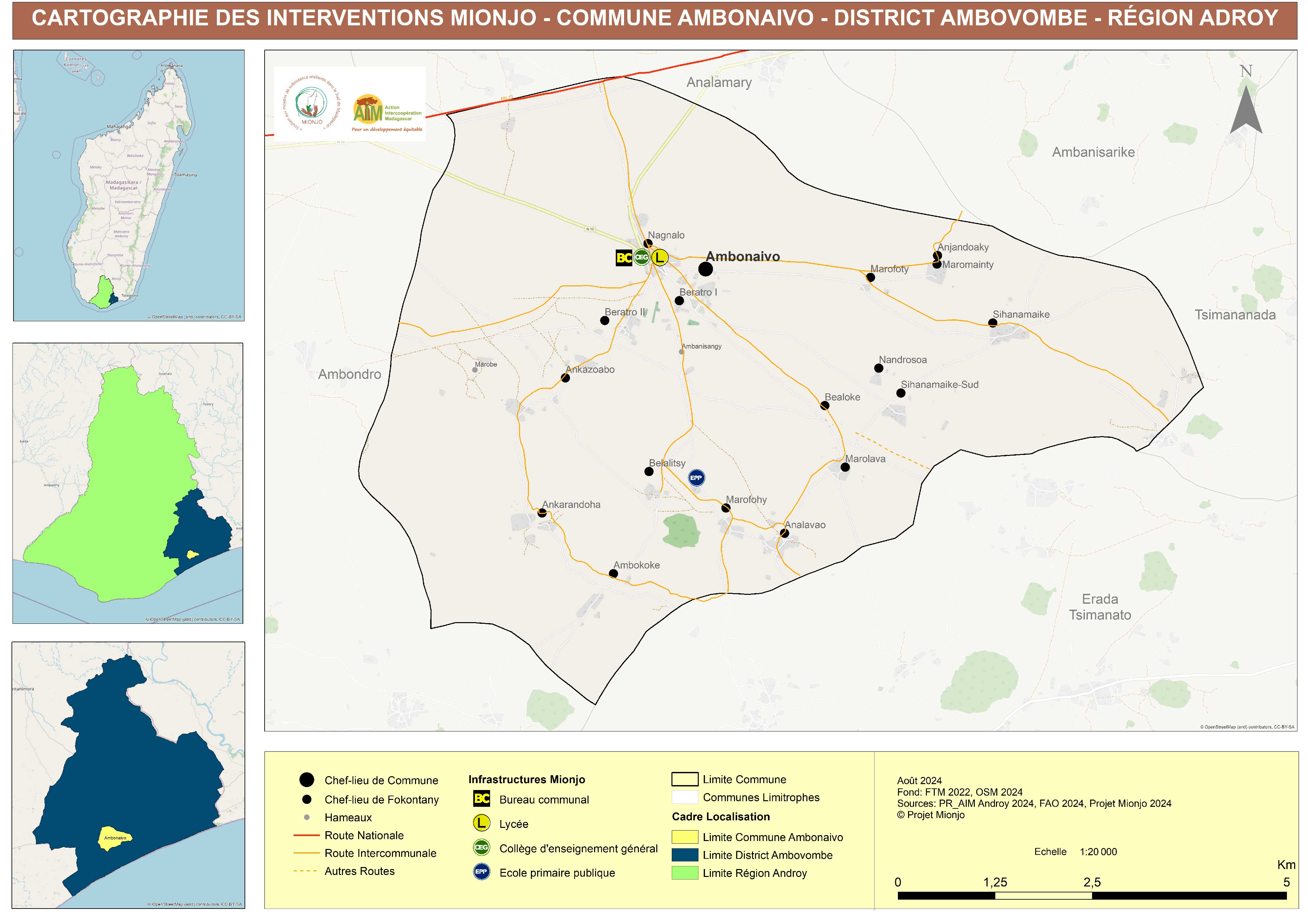Click the blue EPP icon near Belalitsy
Viewport: 1308px width, 924px height.
tap(696, 478)
